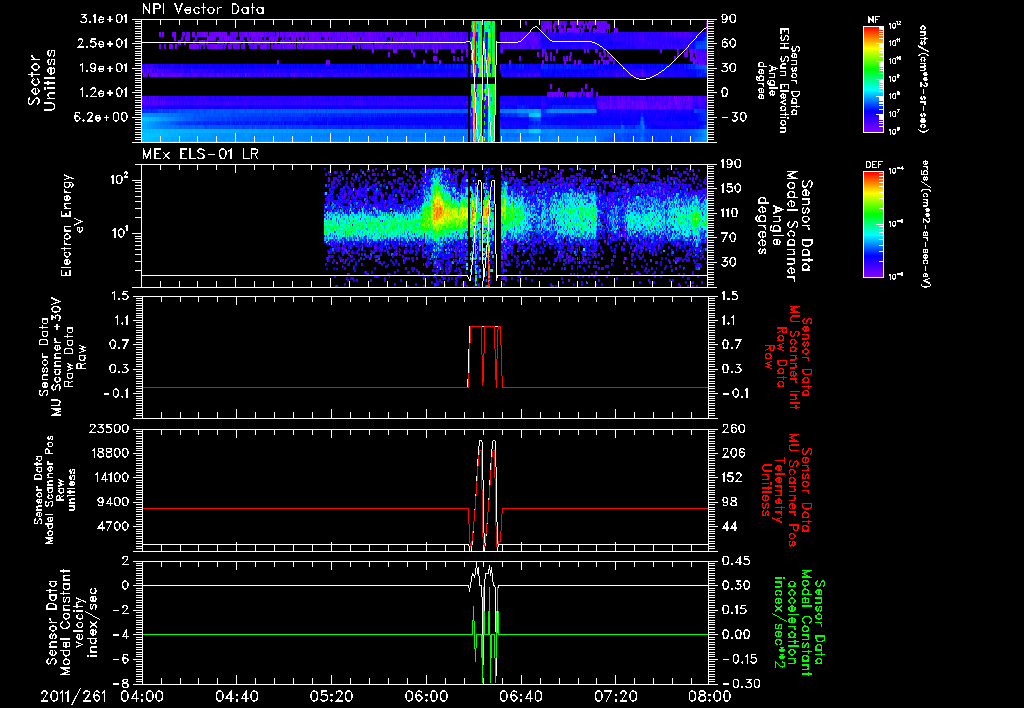
Task: Click the 'ESH Sun Elevation Angle' axis title
Action: pyautogui.click(x=780, y=80)
